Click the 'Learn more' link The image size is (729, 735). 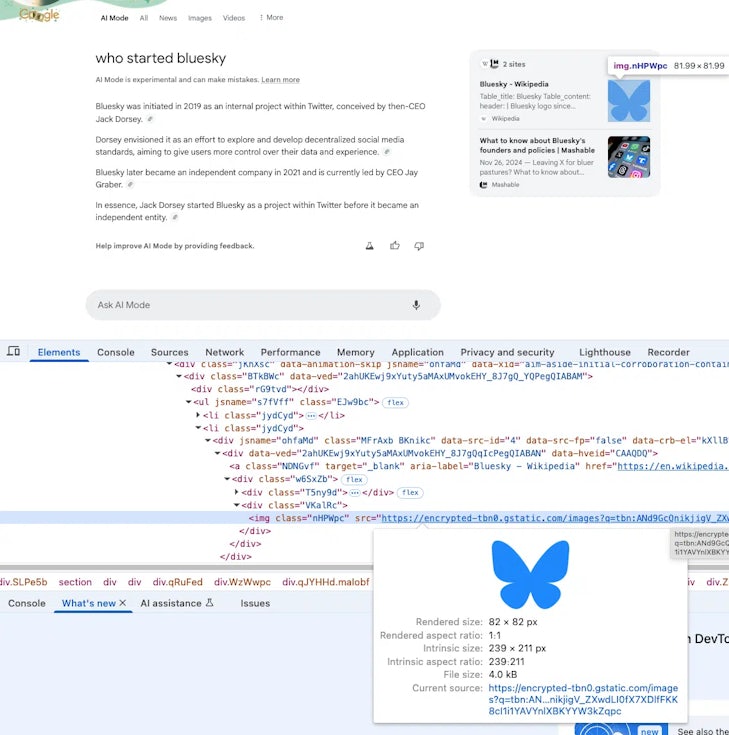click(280, 80)
